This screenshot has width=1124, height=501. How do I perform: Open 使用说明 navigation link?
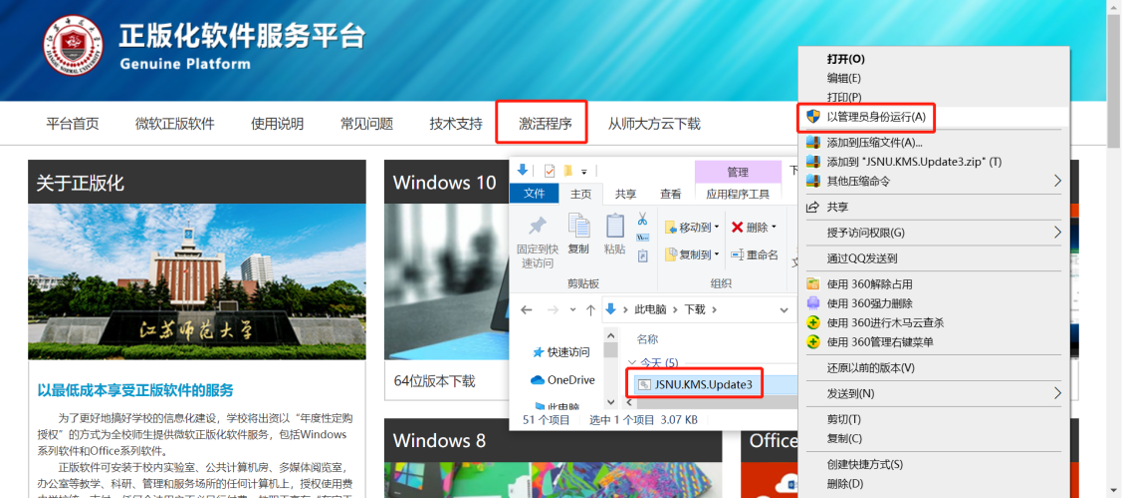277,123
